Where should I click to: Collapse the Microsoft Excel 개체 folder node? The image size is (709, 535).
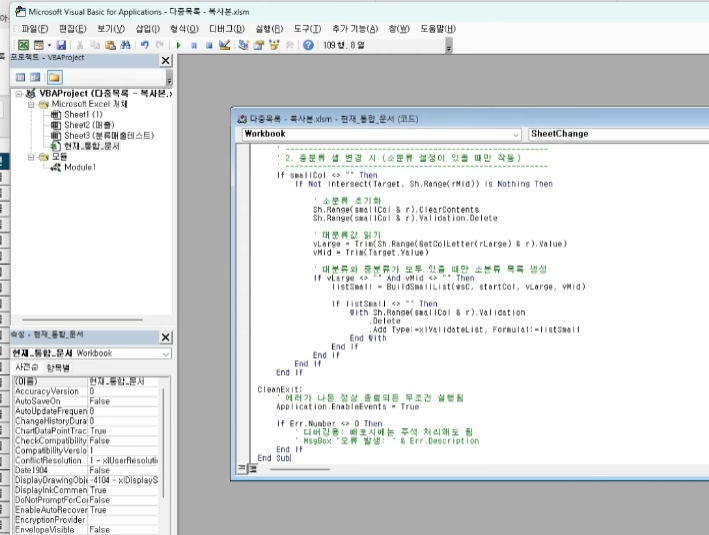(x=31, y=104)
